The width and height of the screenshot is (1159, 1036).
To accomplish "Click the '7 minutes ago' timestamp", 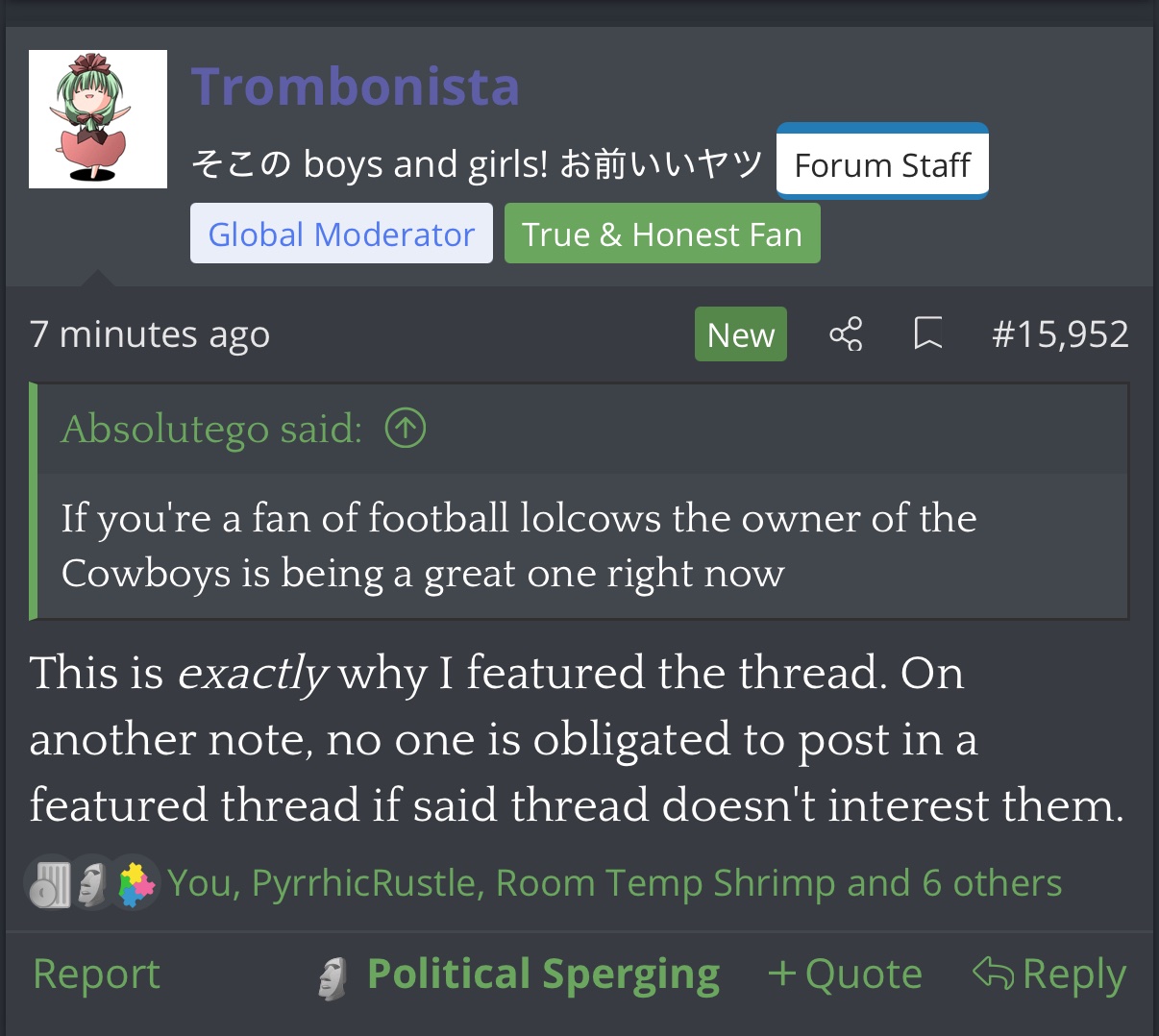I will (150, 334).
